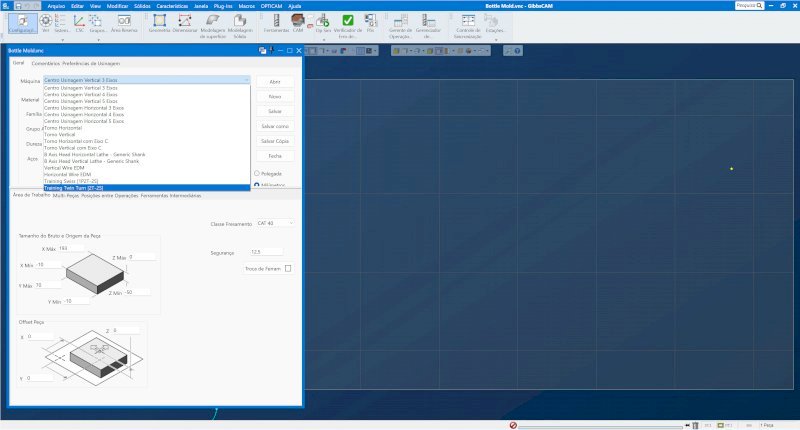Click the status bar progress slider
This screenshot has height=430, width=800.
[x=601, y=425]
